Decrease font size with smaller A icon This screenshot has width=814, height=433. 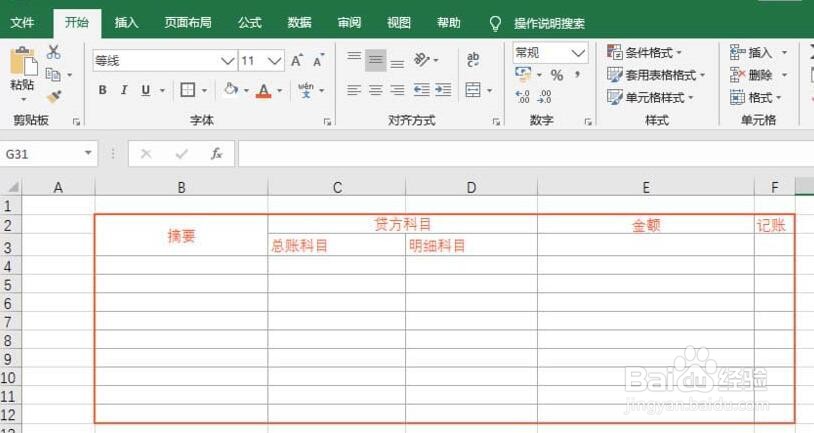[318, 61]
